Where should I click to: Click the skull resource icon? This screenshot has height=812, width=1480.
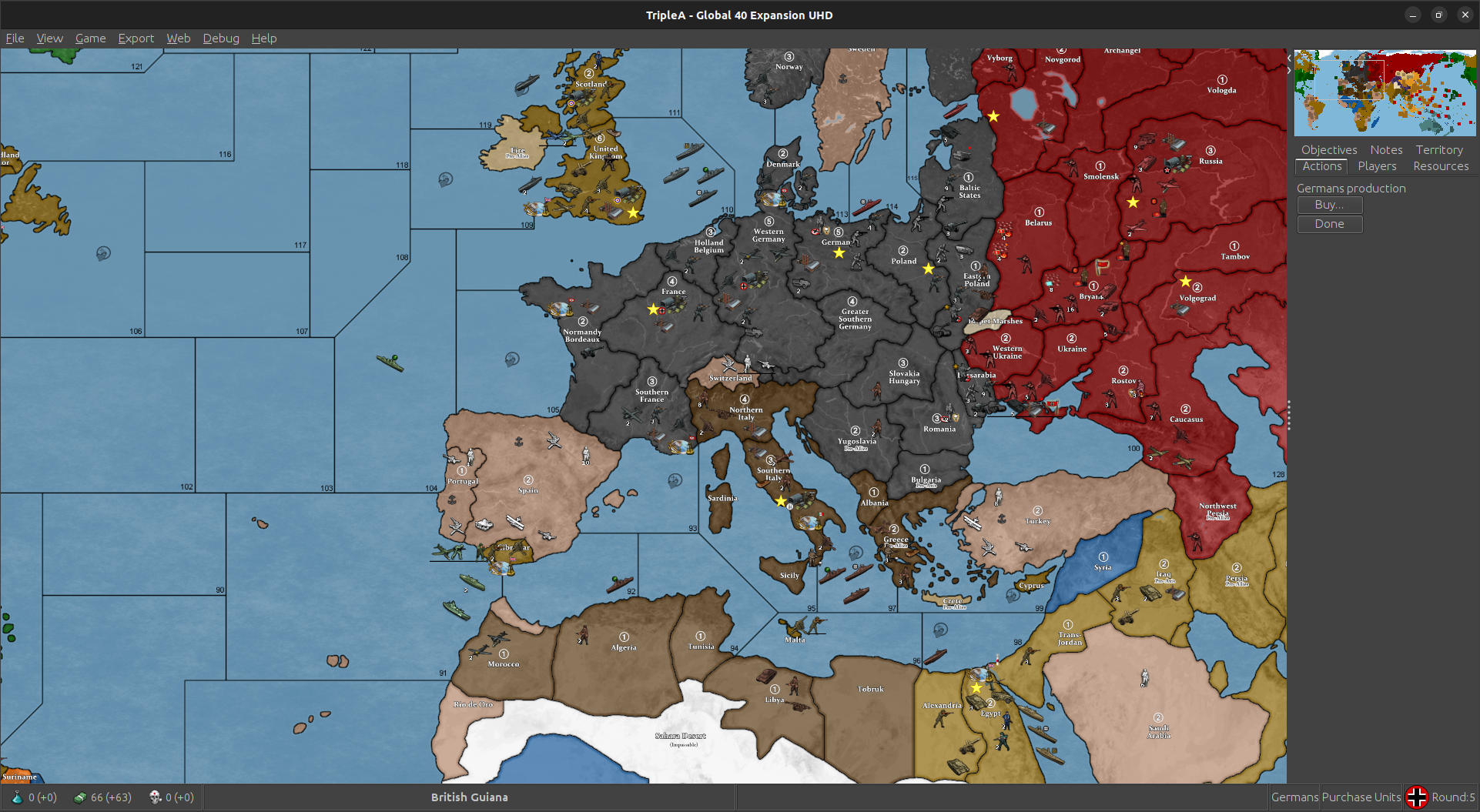(155, 797)
